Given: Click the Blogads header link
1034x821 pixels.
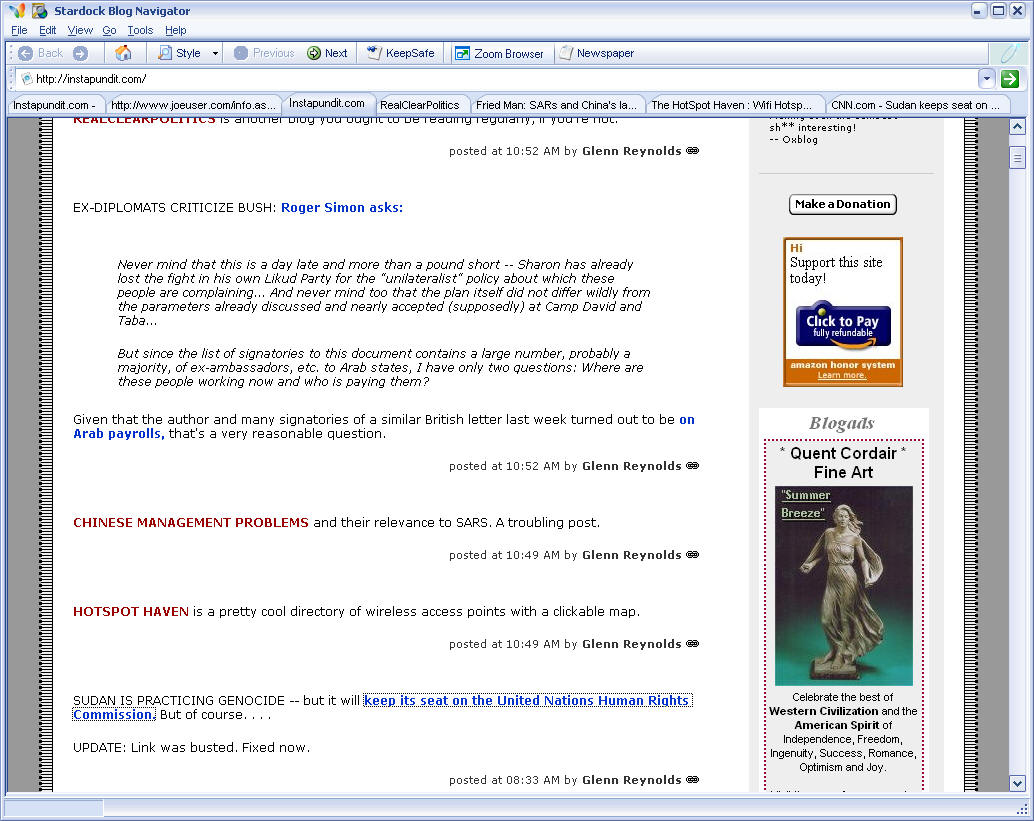Looking at the screenshot, I should [x=842, y=423].
